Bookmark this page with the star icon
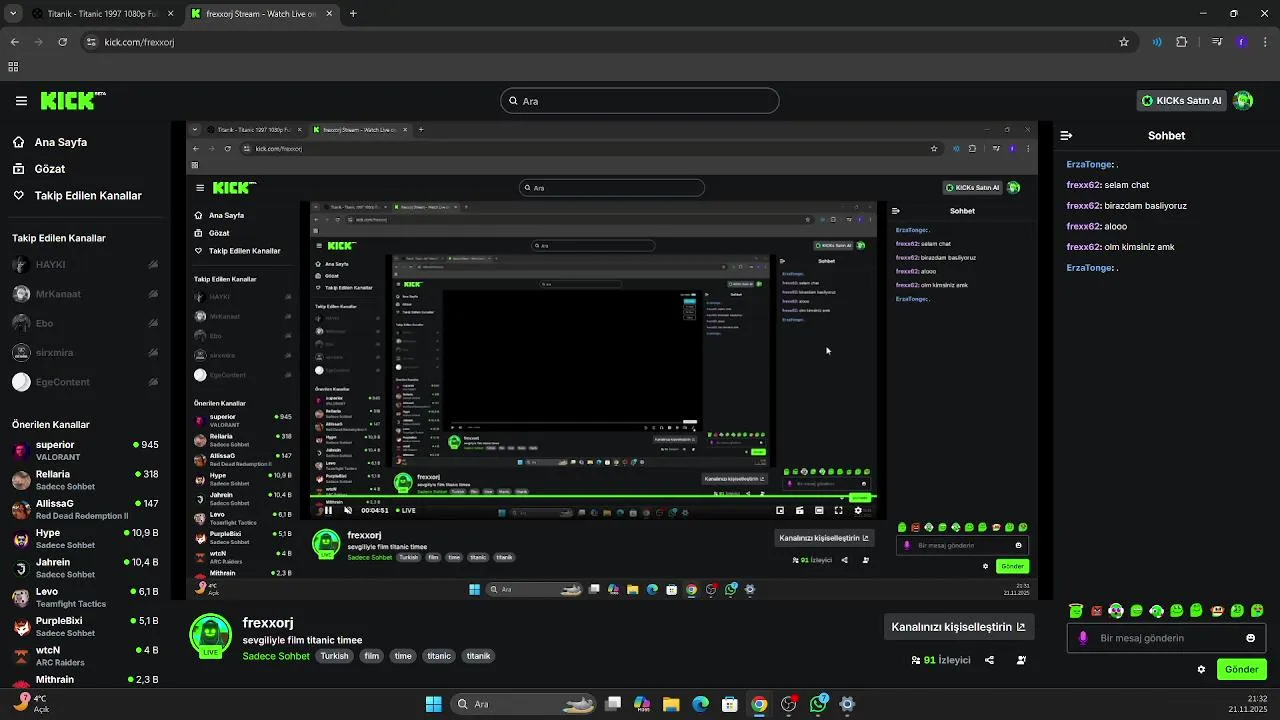 1124,42
